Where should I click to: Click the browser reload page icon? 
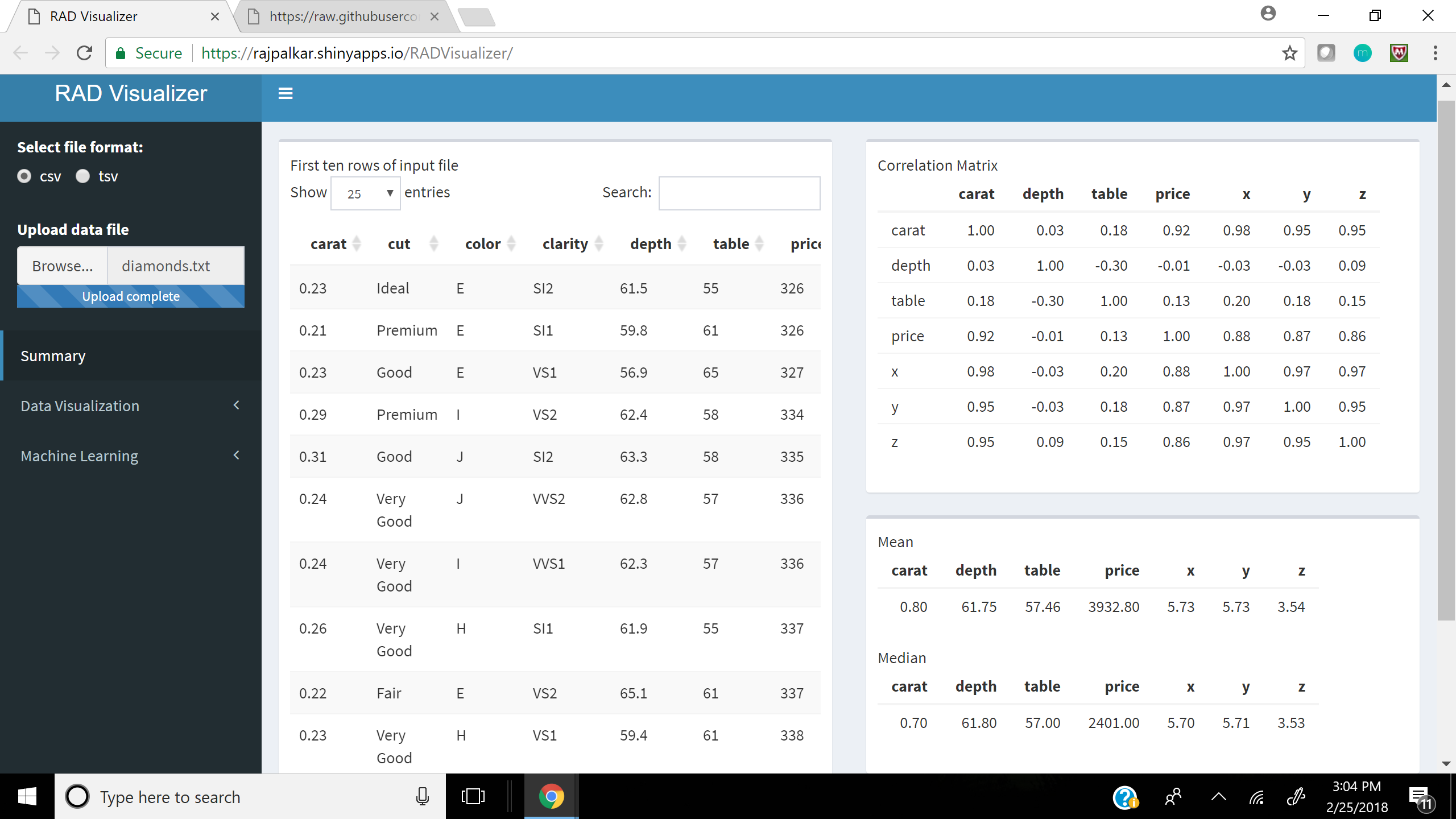click(84, 53)
